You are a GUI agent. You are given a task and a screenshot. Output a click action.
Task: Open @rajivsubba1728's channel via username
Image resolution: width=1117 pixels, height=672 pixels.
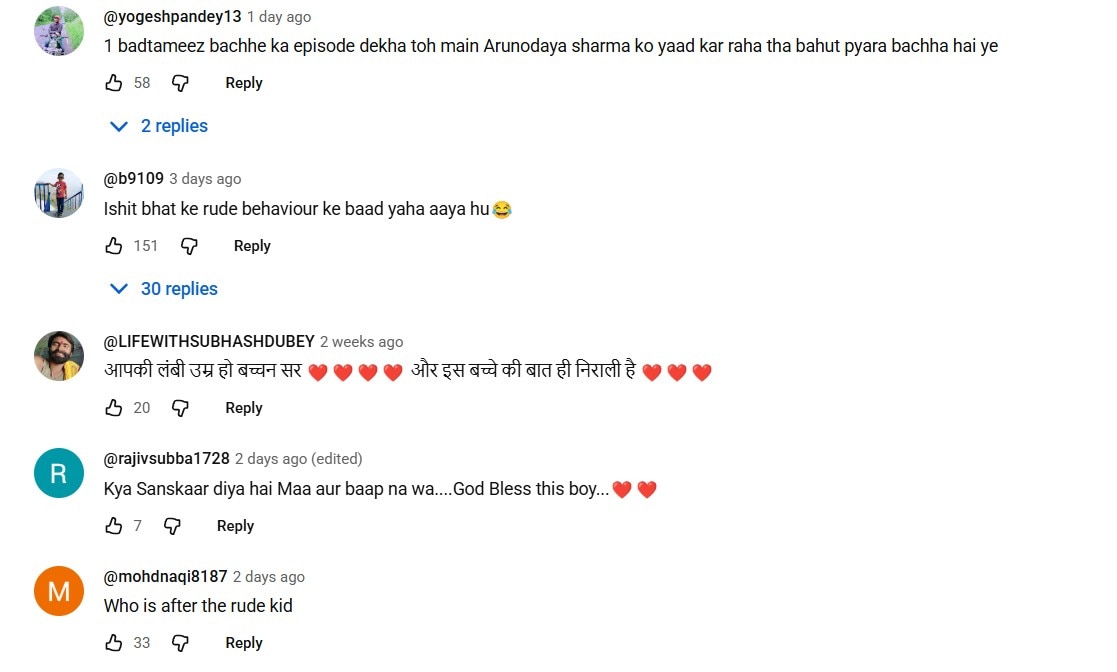click(167, 458)
